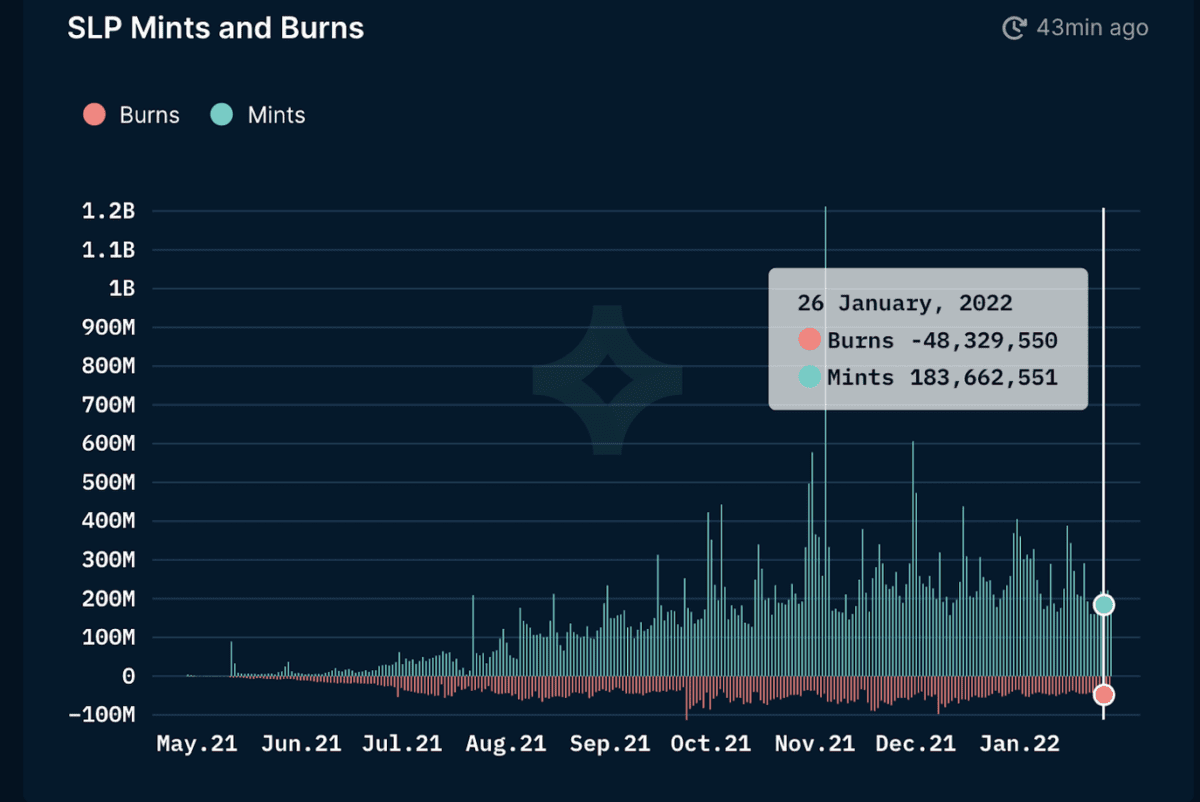This screenshot has width=1200, height=802.
Task: Click the 200M y-axis label
Action: [x=108, y=599]
